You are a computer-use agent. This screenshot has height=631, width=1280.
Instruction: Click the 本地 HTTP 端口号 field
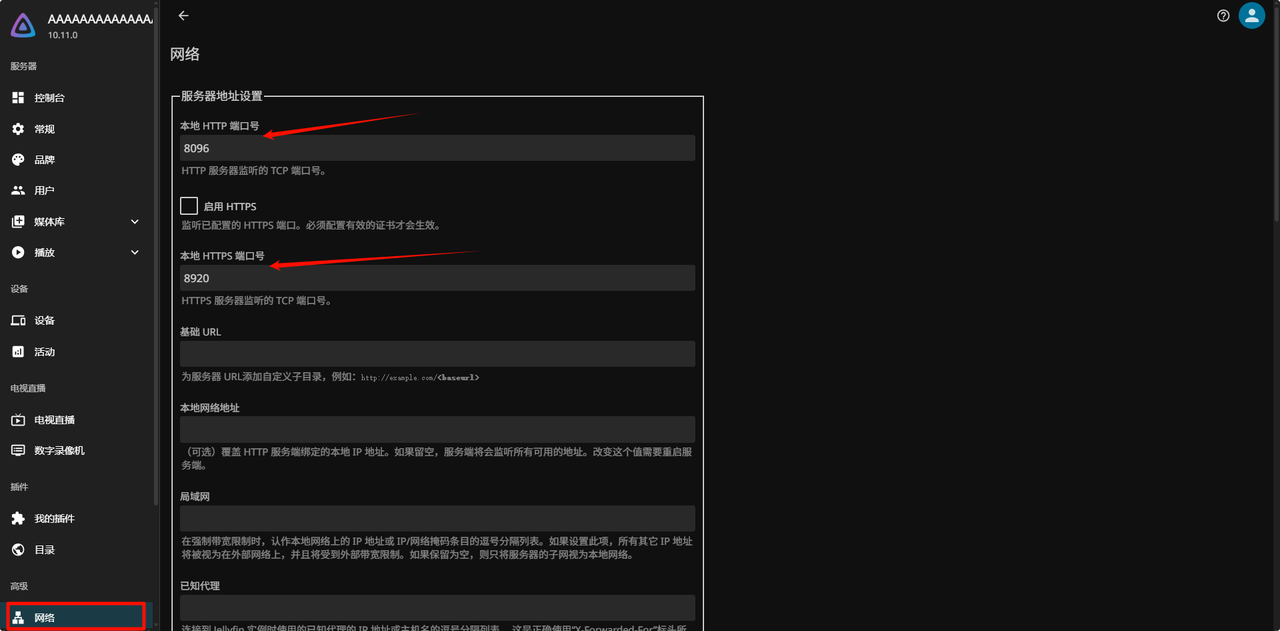tap(437, 148)
